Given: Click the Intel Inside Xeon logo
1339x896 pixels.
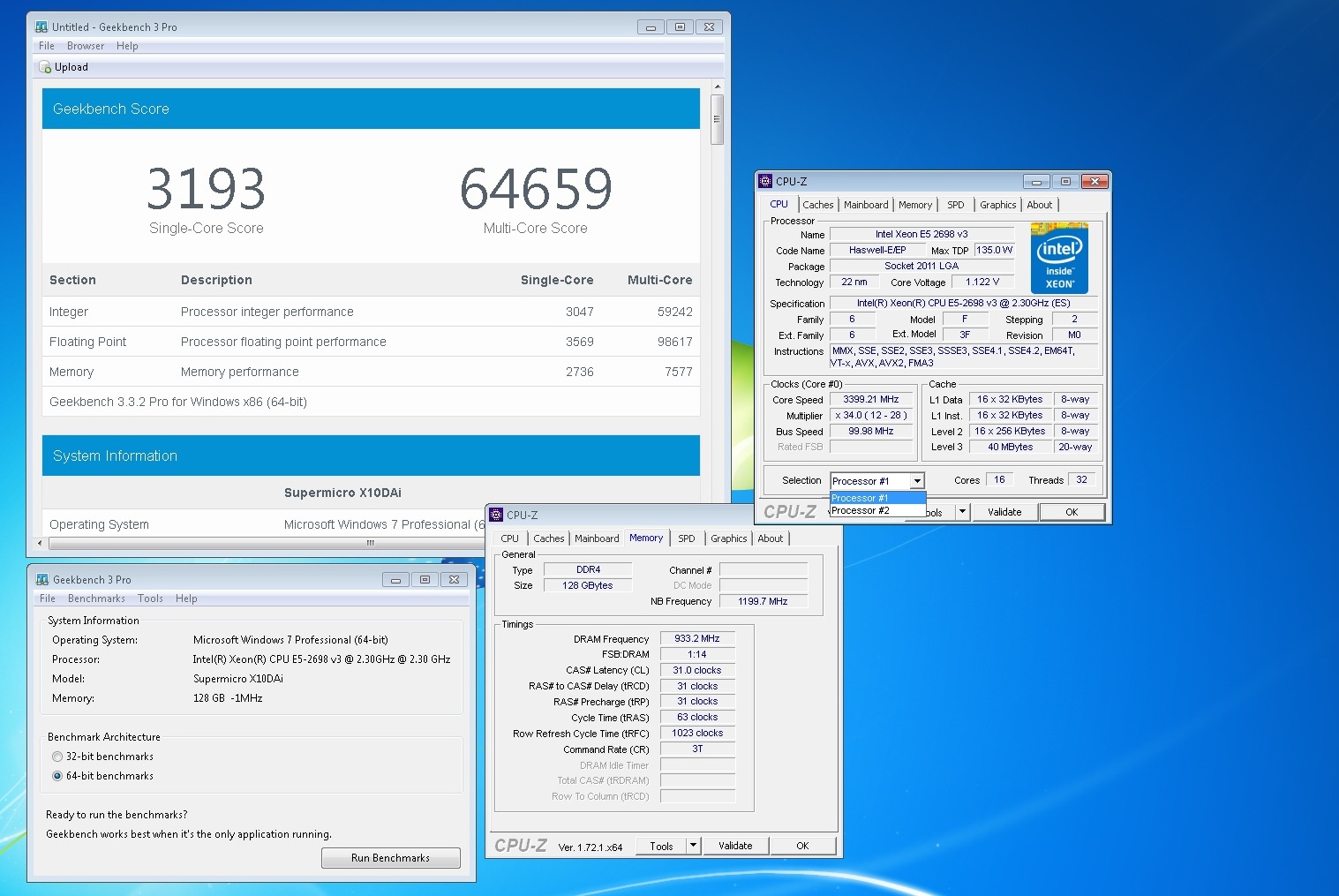Looking at the screenshot, I should (x=1059, y=258).
